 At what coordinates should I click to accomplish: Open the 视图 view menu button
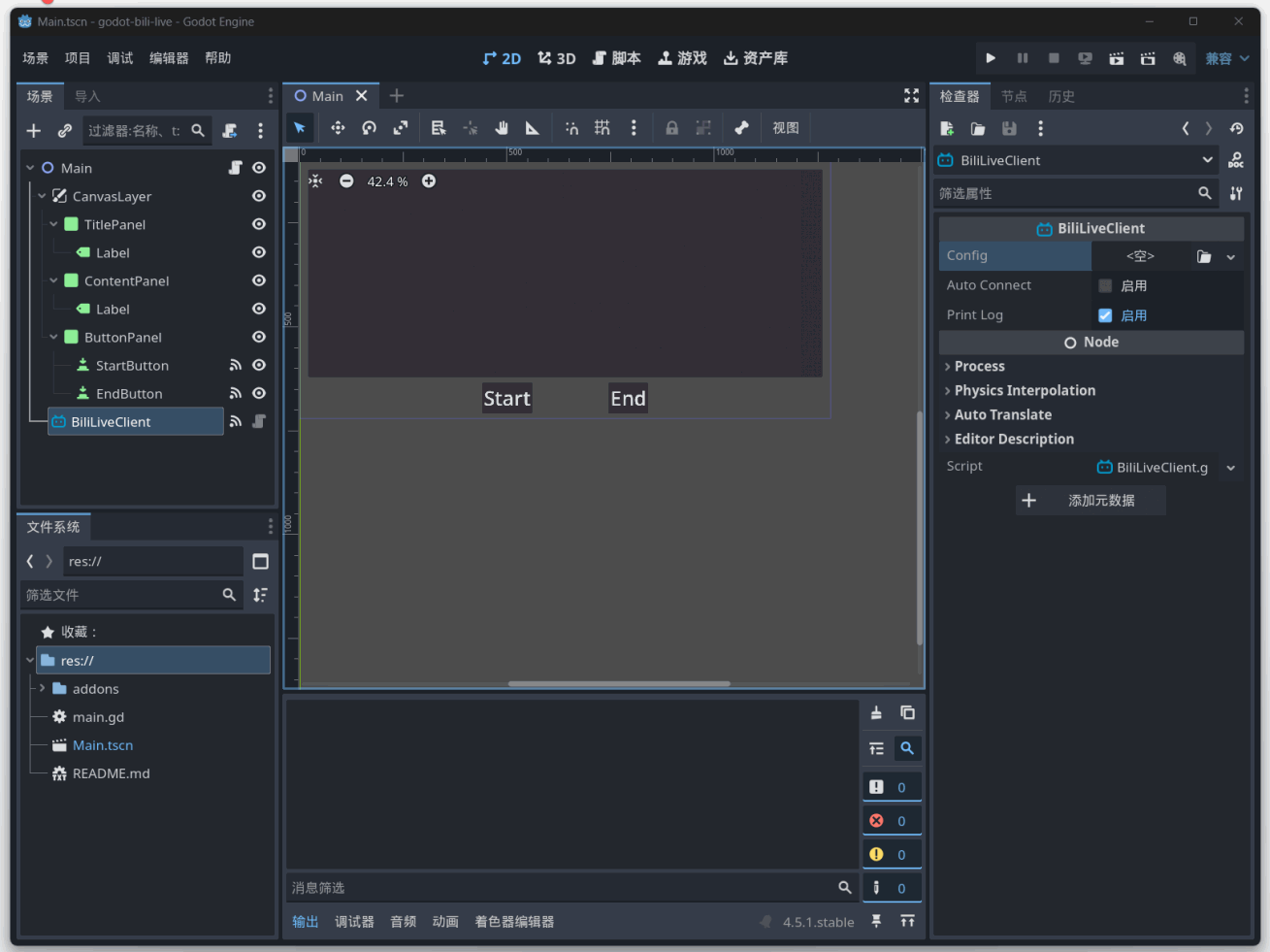[786, 128]
